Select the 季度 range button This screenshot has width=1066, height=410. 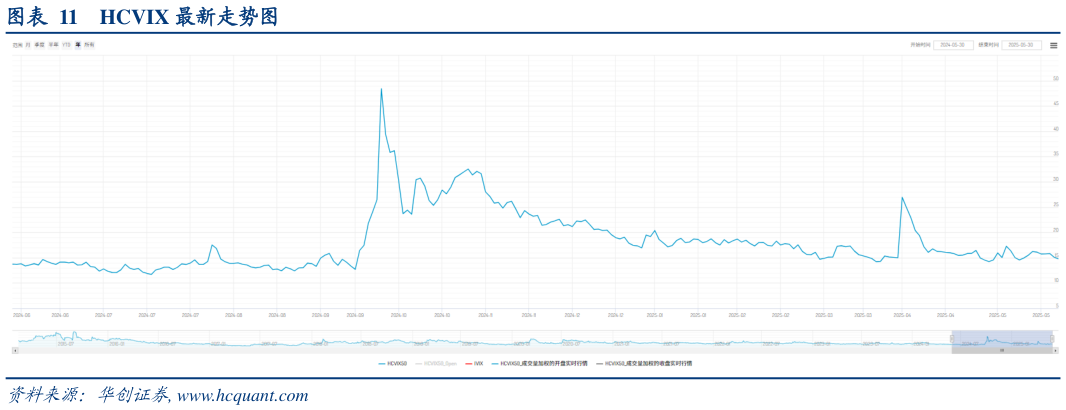pos(39,45)
